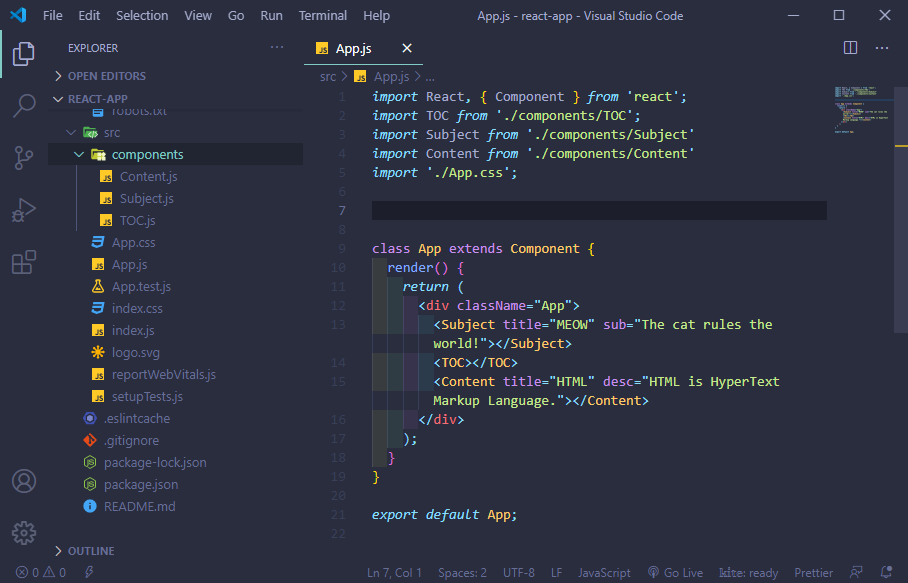Image resolution: width=908 pixels, height=583 pixels.
Task: Open the Run menu
Action: pos(272,16)
